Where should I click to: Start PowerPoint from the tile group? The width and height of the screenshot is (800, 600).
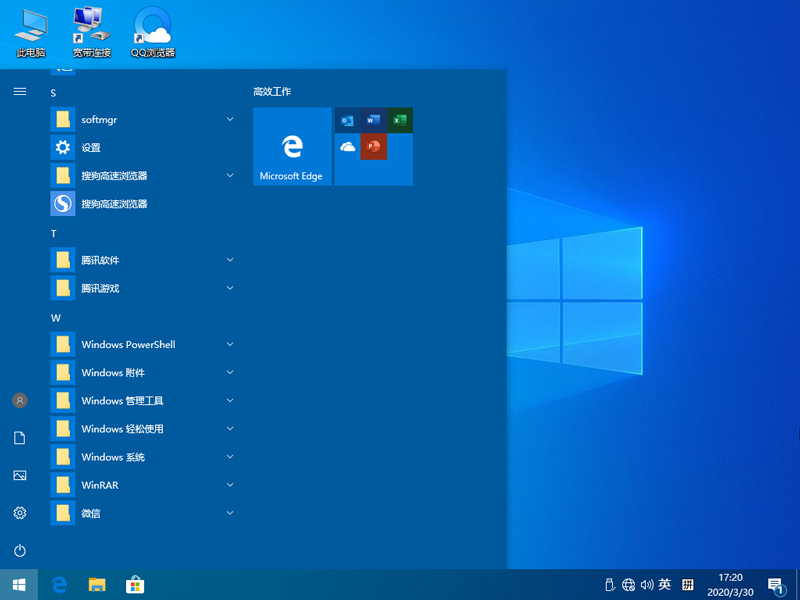click(374, 146)
